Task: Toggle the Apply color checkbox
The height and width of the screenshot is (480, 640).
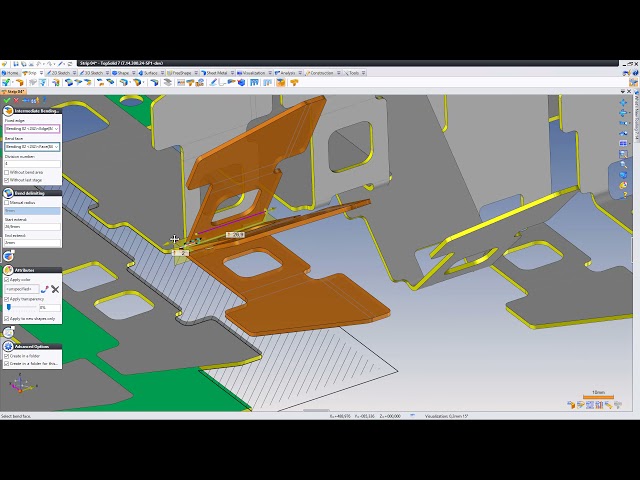Action: click(x=7, y=280)
